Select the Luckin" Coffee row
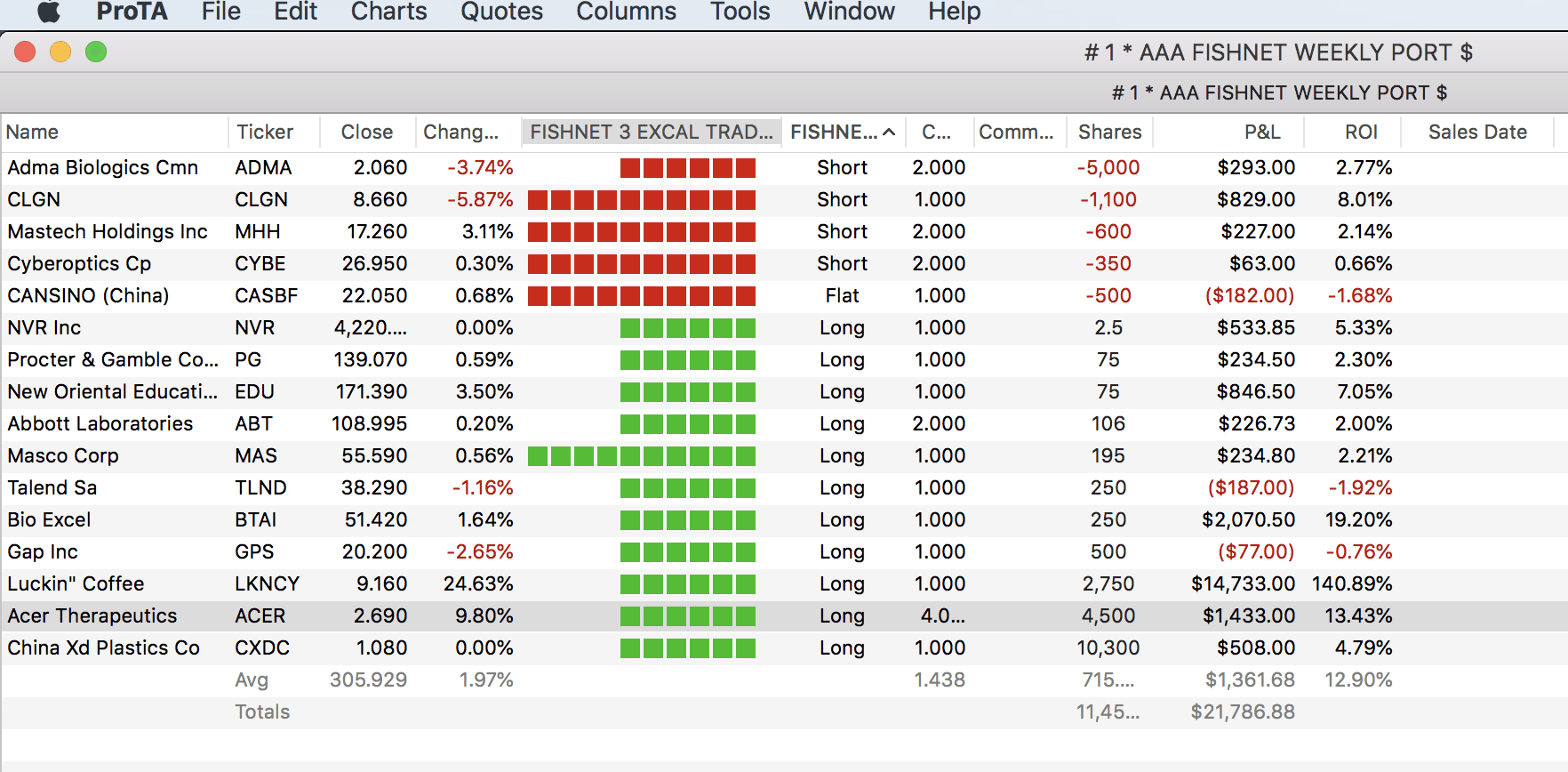Screen dimensions: 1568x772 (784, 583)
